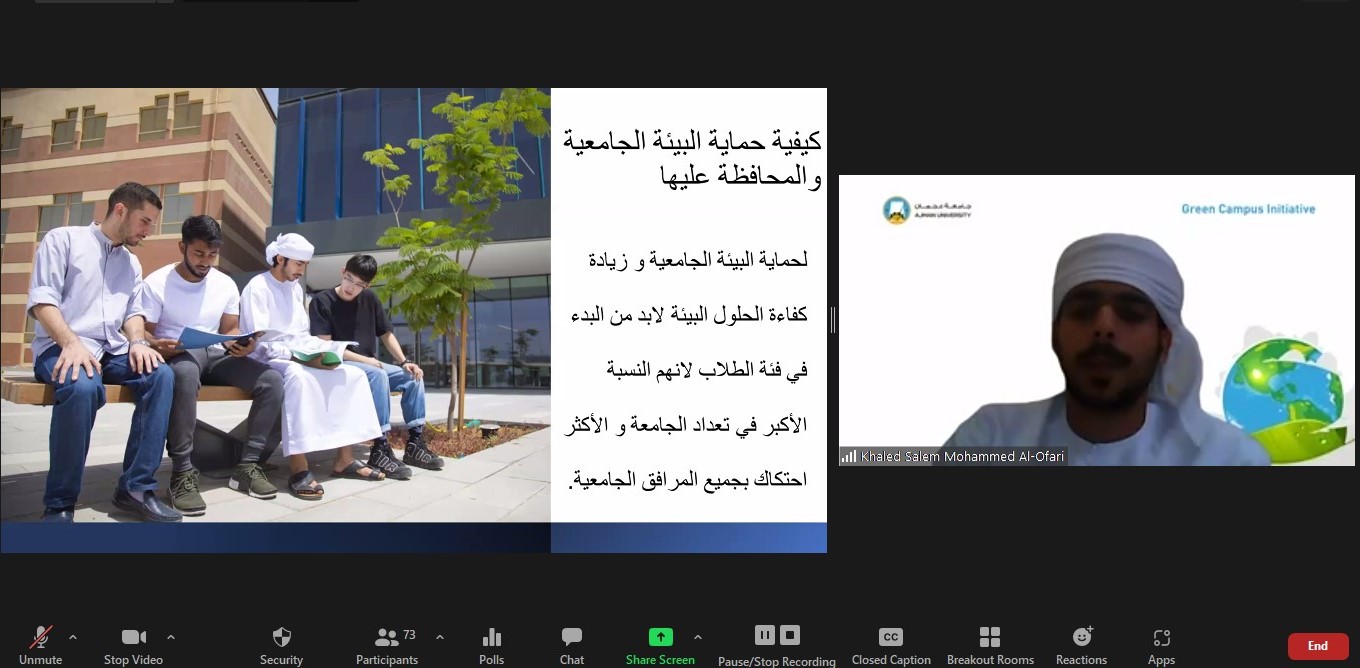The height and width of the screenshot is (668, 1360).
Task: Open the Reactions picker
Action: click(x=1081, y=637)
